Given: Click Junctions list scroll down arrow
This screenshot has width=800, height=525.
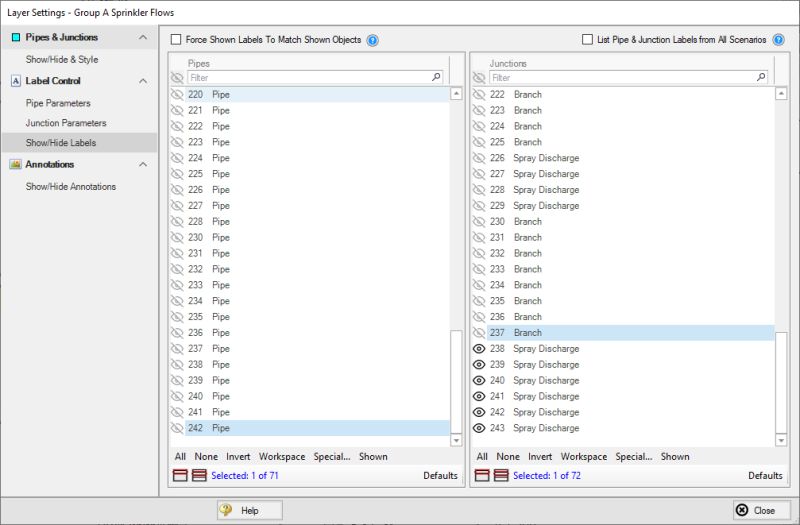Looking at the screenshot, I should click(x=781, y=440).
